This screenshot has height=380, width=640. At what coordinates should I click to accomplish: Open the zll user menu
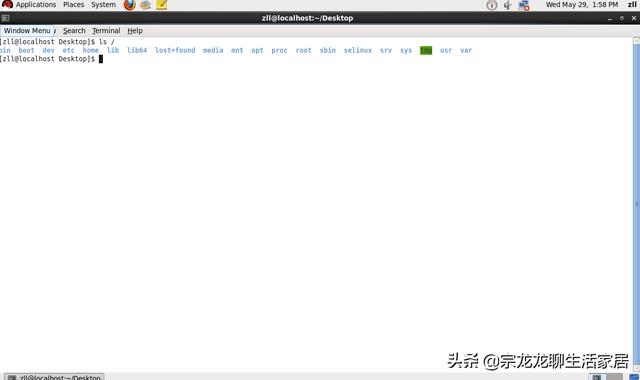(x=632, y=5)
